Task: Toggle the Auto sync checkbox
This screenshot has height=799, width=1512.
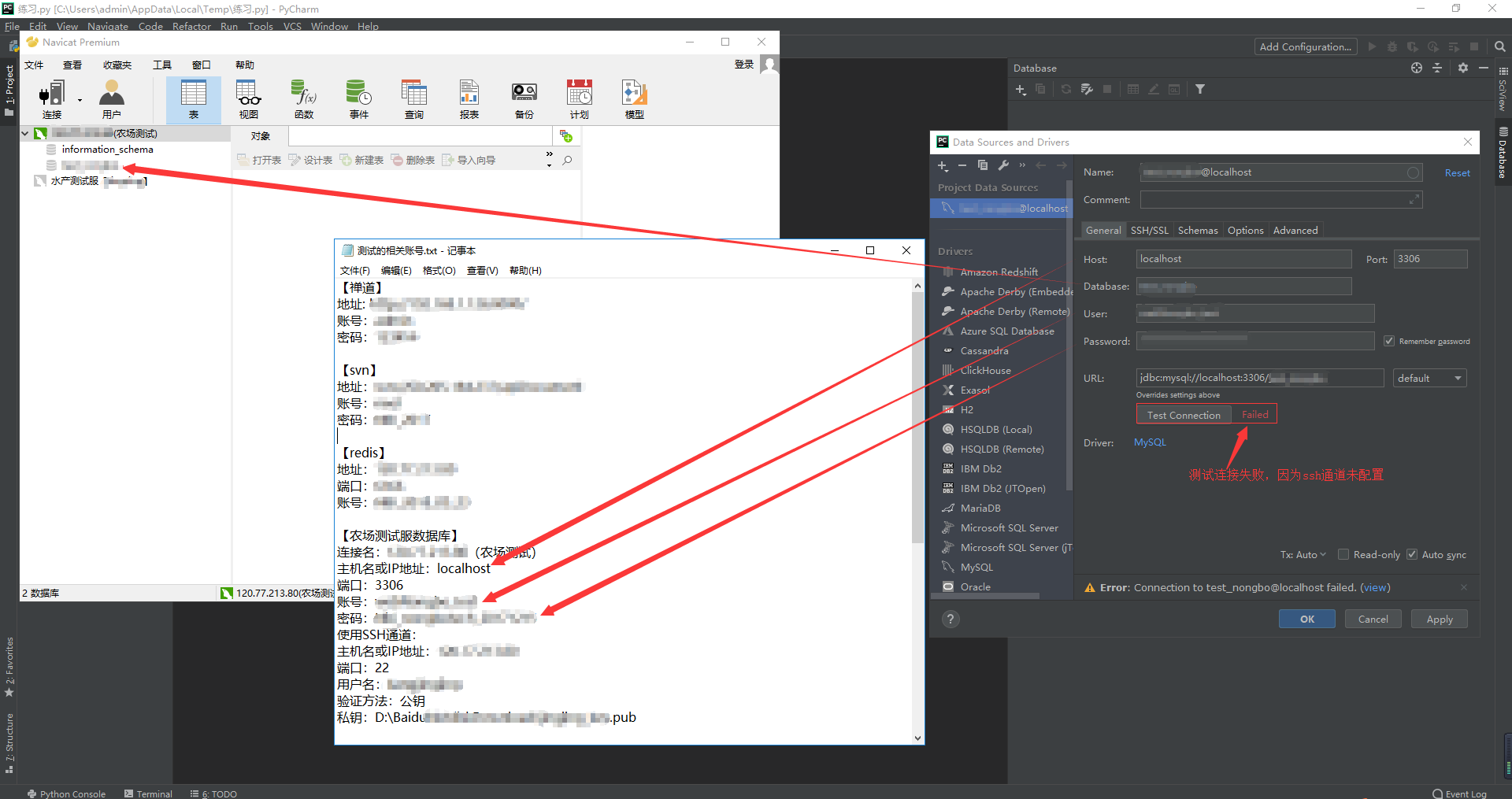Action: pos(1412,554)
